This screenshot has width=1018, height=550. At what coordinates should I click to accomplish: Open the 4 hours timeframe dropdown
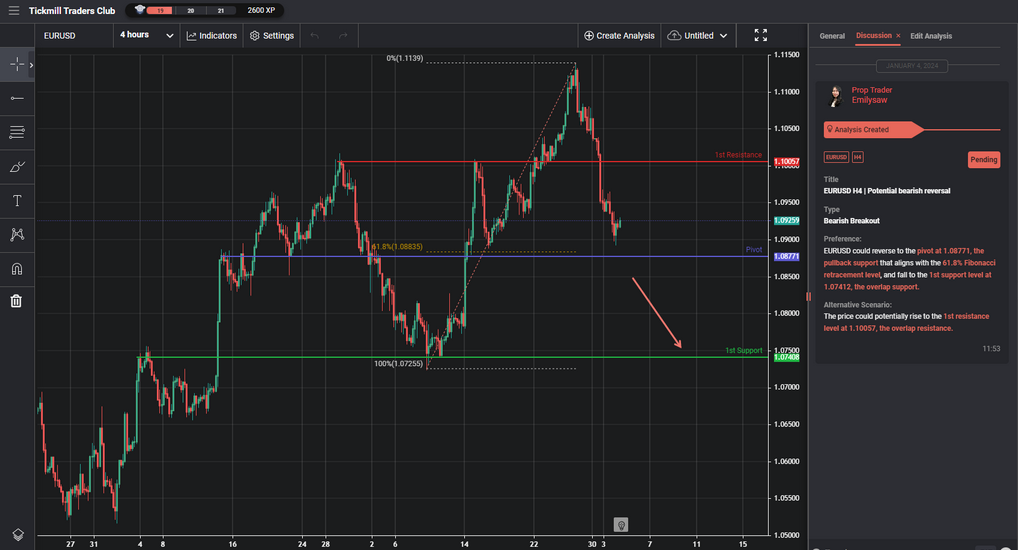pyautogui.click(x=146, y=35)
